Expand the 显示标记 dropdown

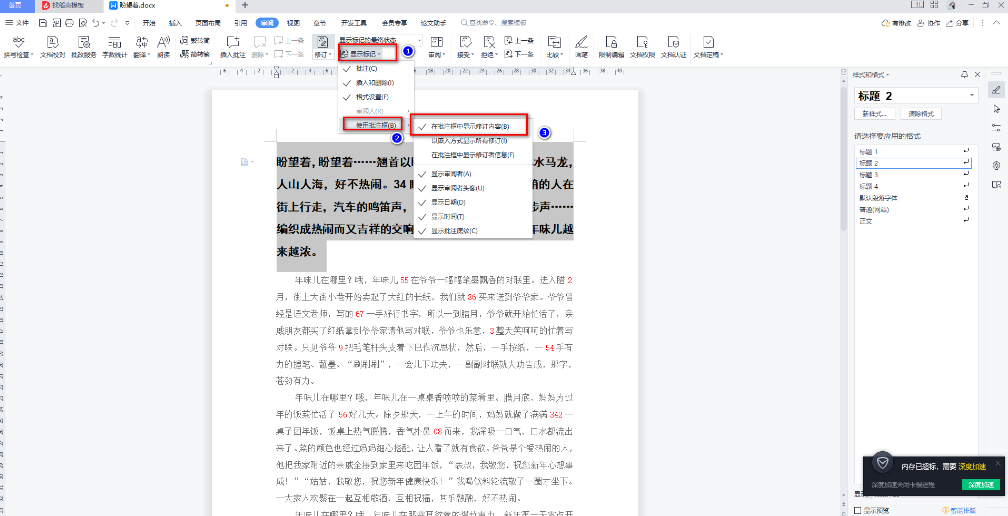click(x=363, y=53)
